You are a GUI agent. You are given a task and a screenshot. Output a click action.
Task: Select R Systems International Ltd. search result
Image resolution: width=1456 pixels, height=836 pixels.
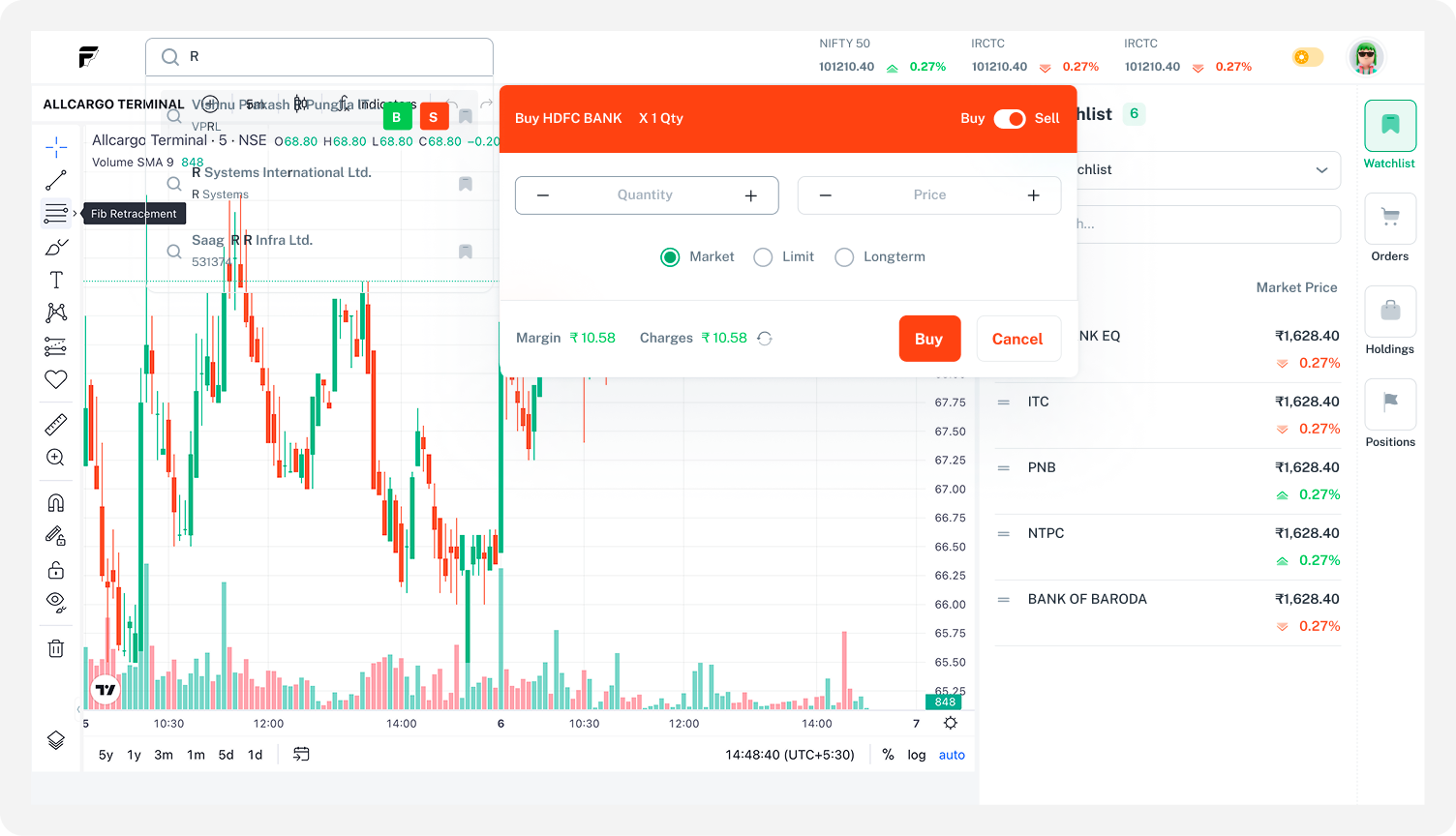click(319, 182)
